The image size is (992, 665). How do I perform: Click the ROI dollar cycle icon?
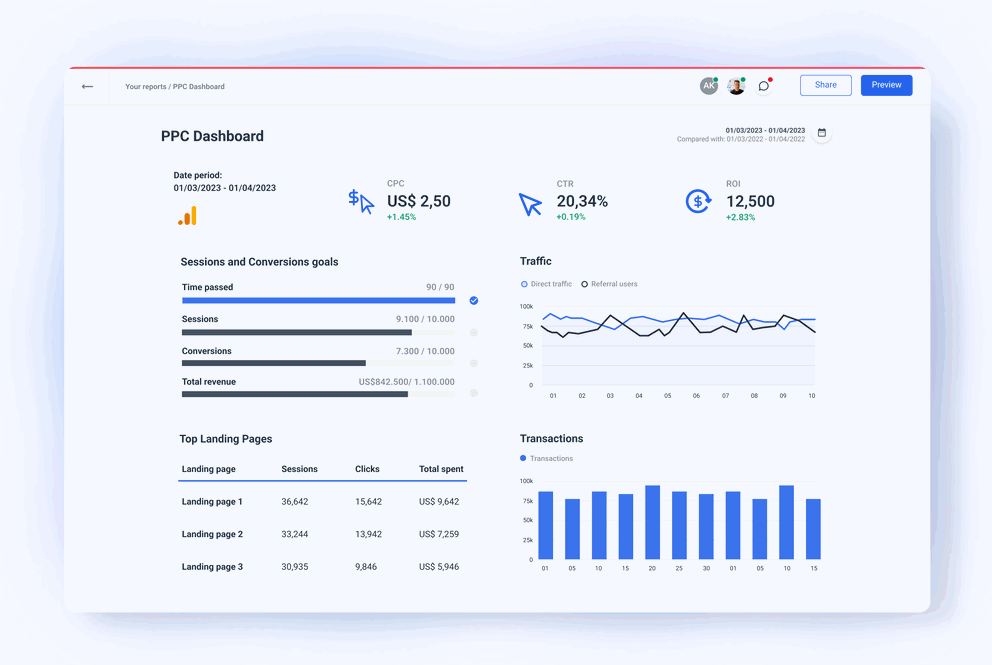click(x=698, y=201)
